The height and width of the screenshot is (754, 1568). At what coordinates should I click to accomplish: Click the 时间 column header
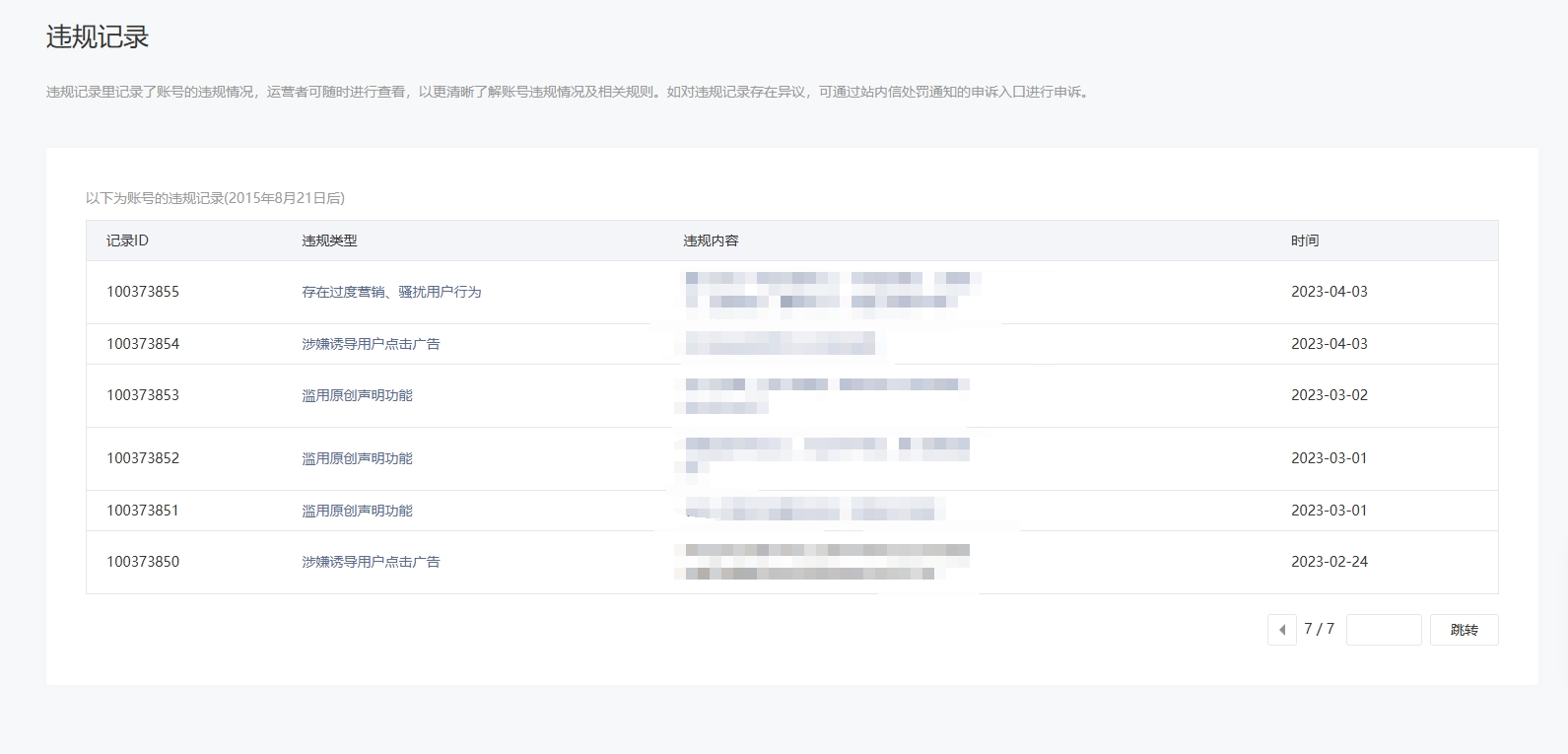pyautogui.click(x=1305, y=240)
